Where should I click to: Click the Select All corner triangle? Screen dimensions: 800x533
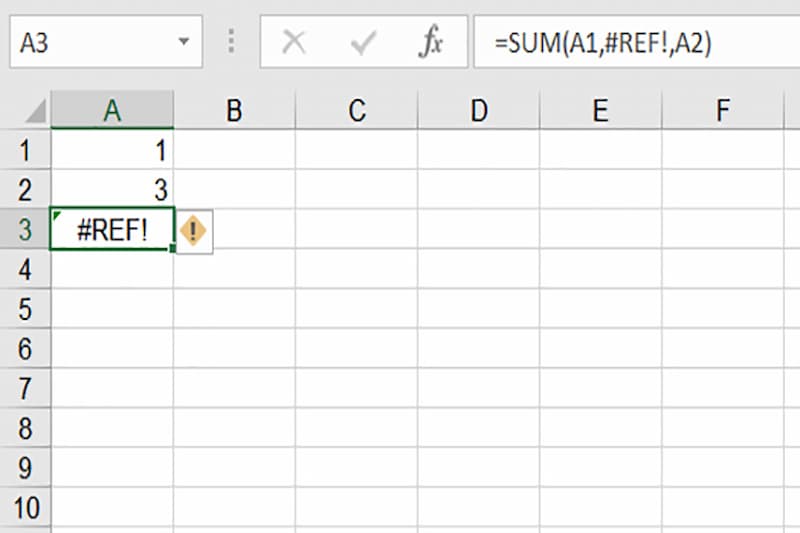[x=35, y=111]
